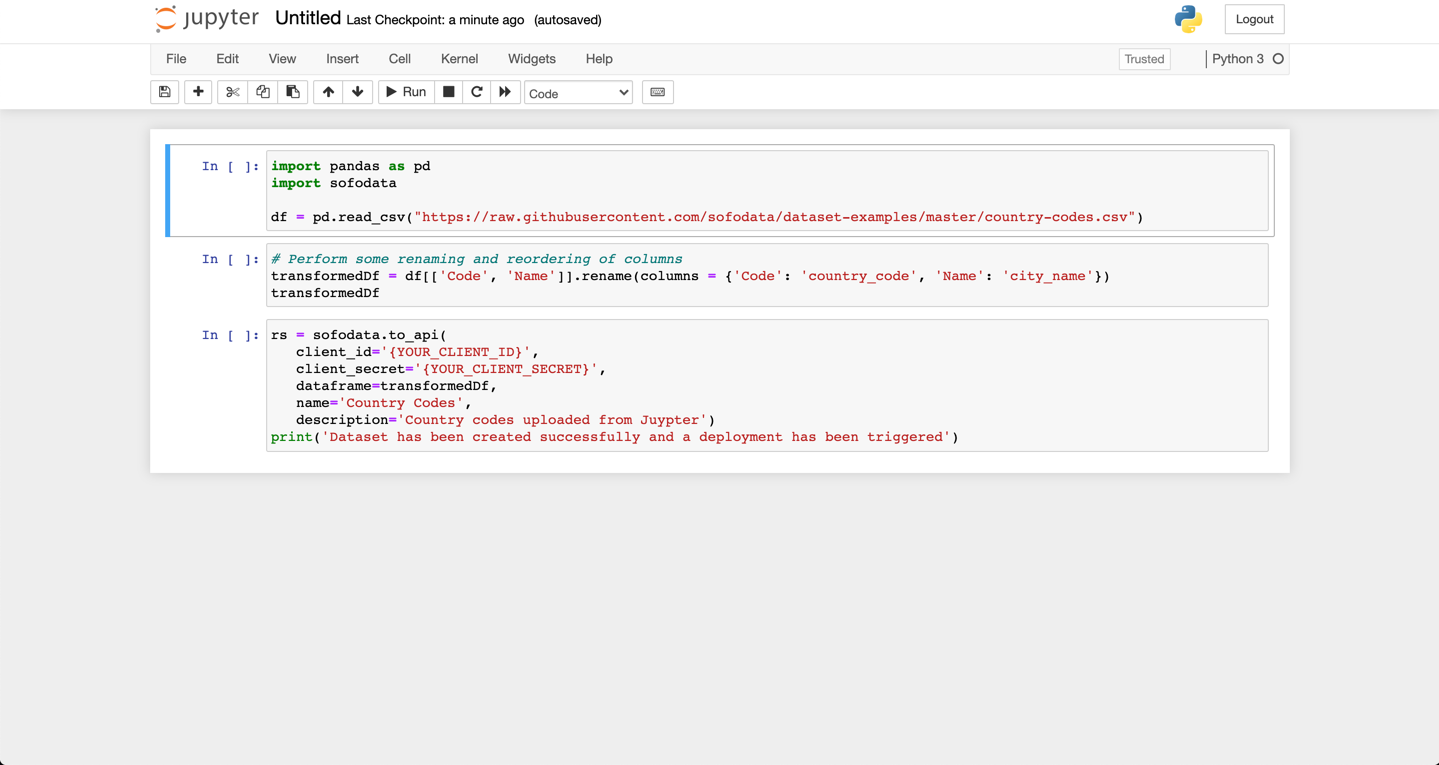Click 'import sofodata' line
Viewport: 1439px width, 765px height.
pos(334,183)
